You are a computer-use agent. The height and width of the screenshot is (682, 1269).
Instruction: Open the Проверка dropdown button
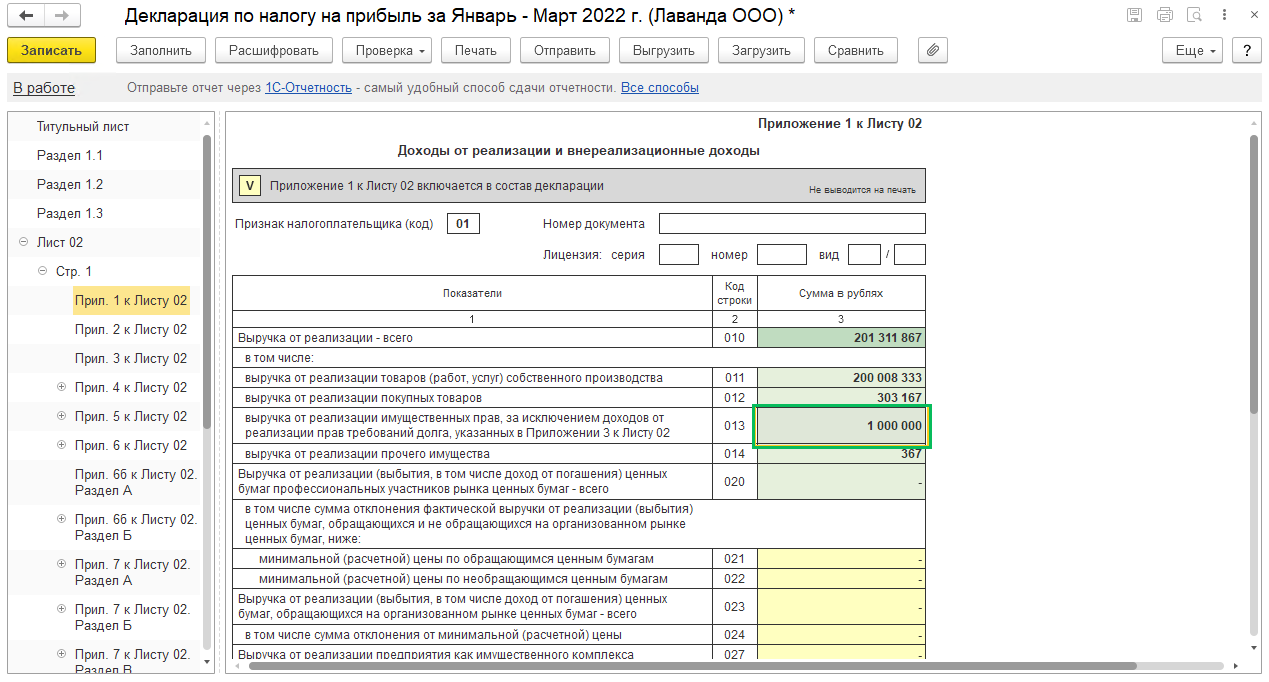[x=386, y=50]
